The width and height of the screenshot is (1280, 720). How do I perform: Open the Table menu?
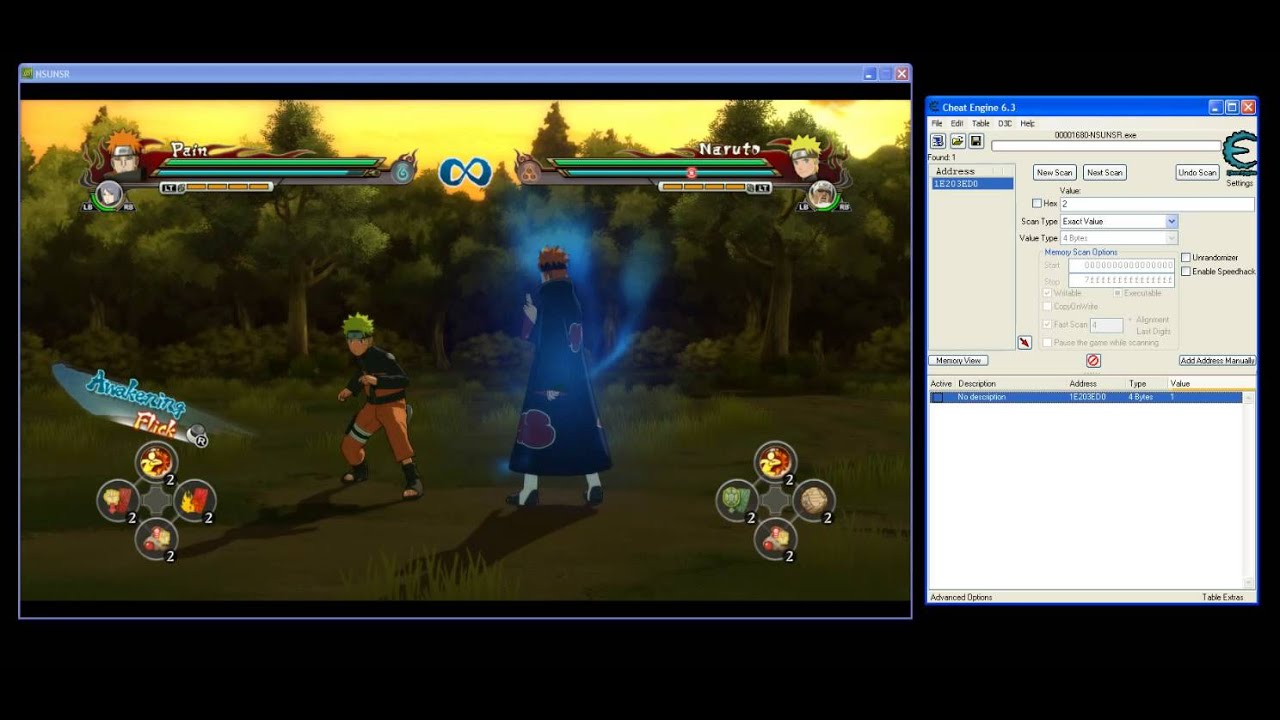981,123
